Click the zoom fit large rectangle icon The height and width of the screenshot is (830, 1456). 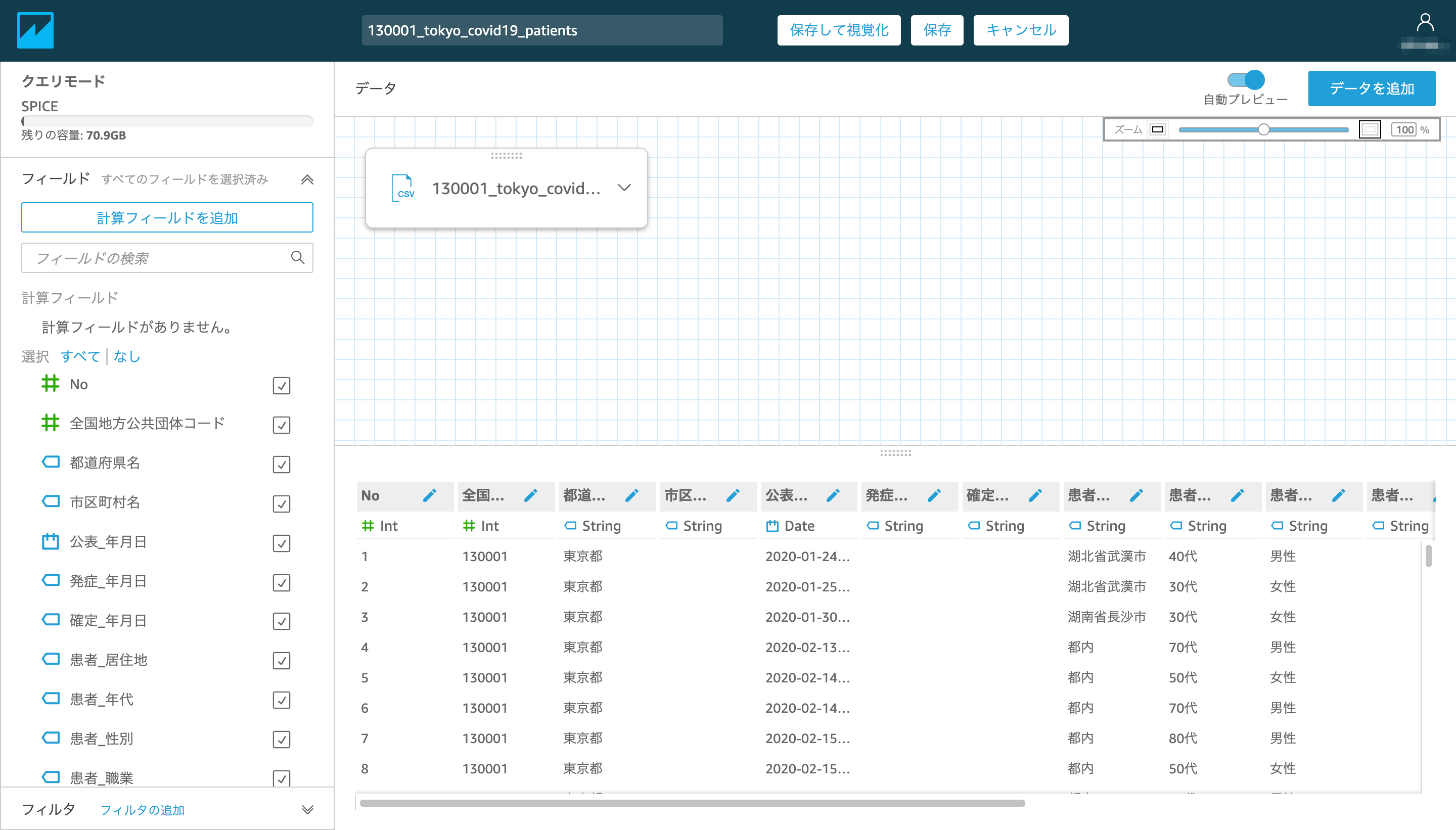1370,129
